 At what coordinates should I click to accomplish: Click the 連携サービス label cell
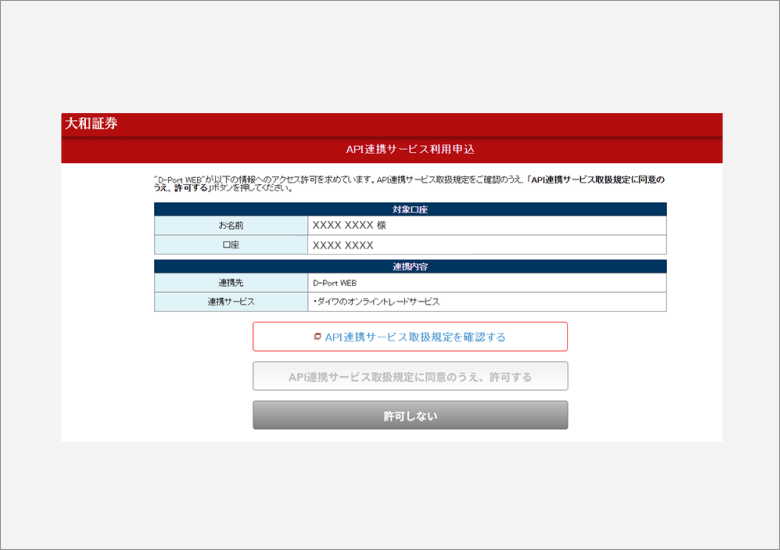coord(231,302)
